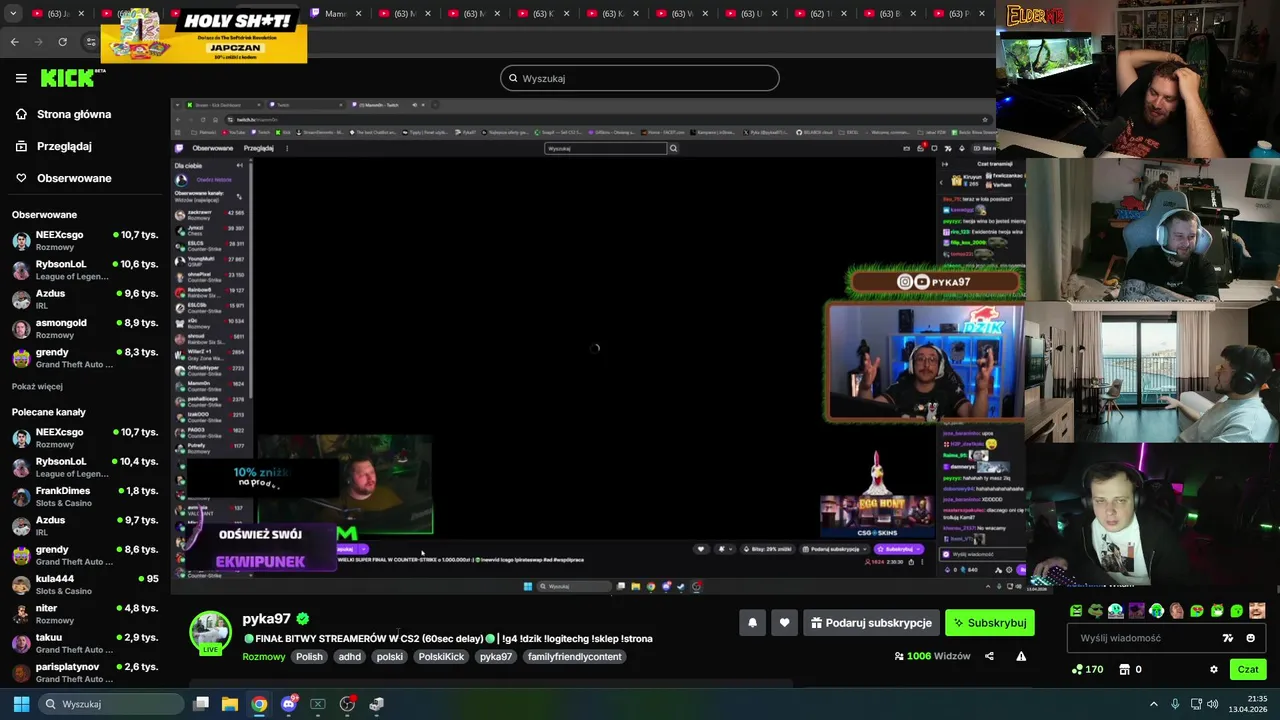Open the taskbar clock showing 21:35

pyautogui.click(x=1250, y=704)
